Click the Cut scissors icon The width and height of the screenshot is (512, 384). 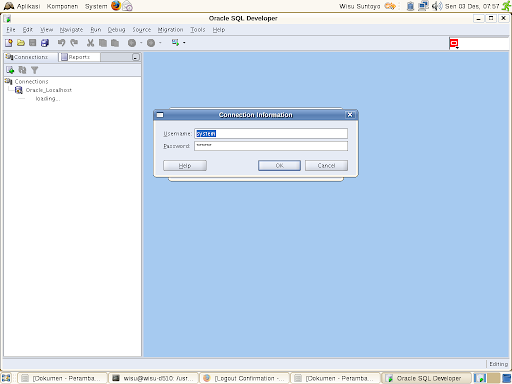[x=90, y=43]
